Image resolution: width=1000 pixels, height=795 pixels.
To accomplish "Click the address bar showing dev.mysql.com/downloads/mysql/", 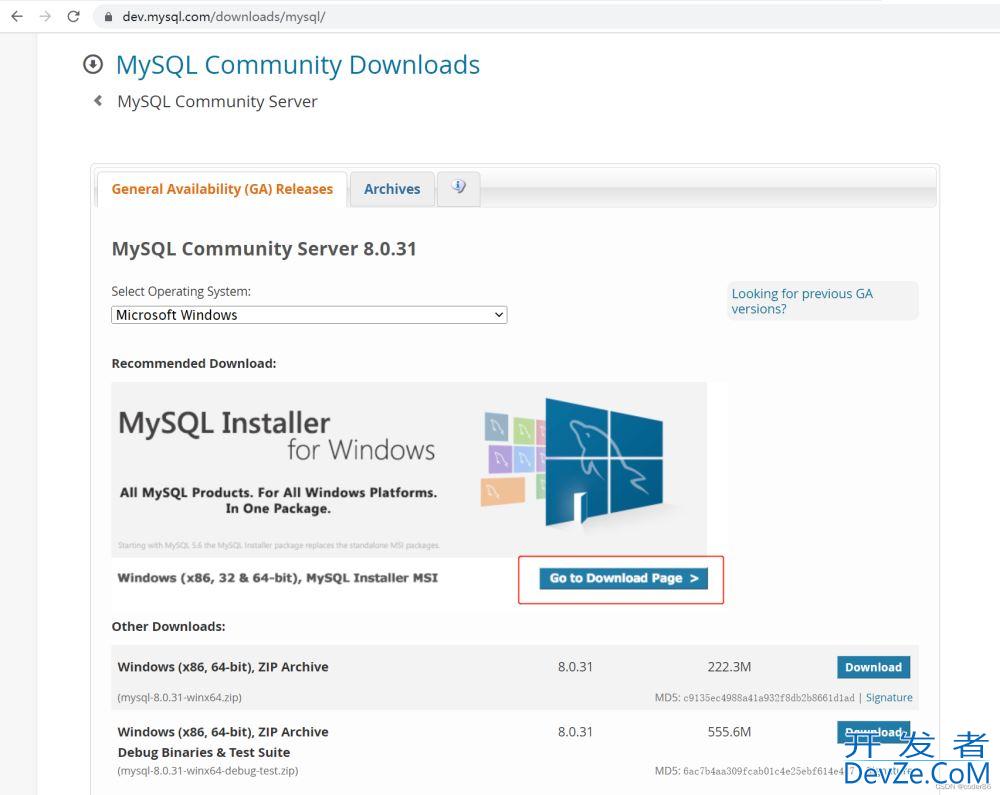I will (548, 17).
